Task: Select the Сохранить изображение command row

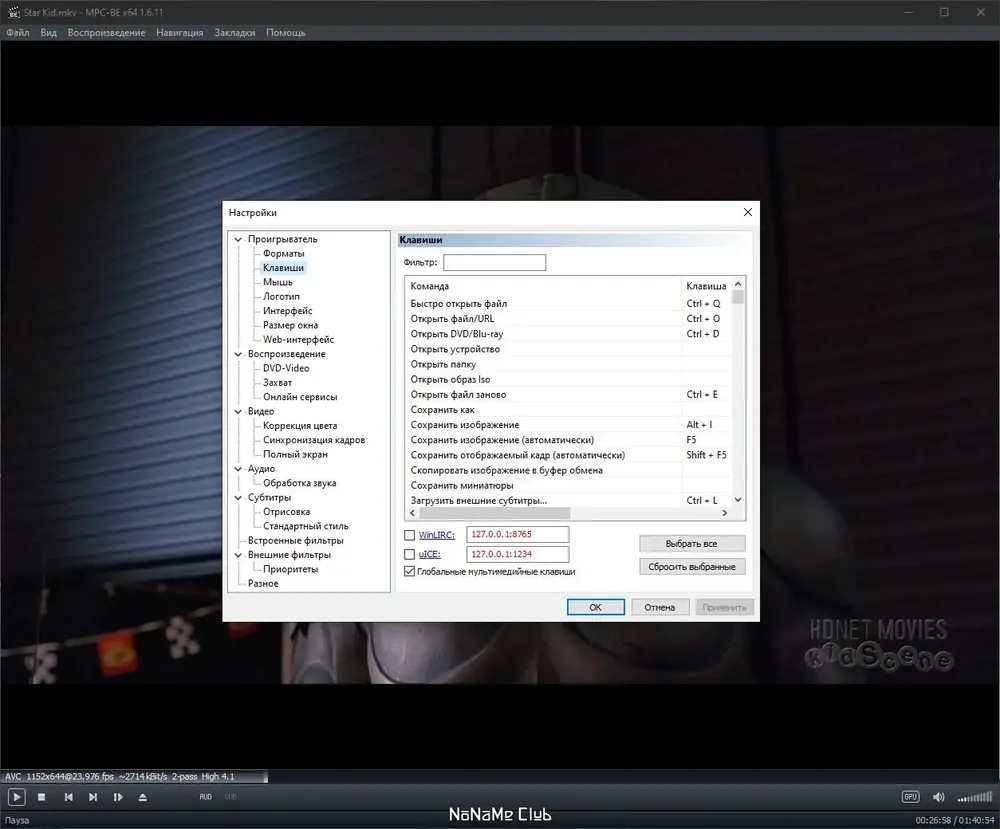Action: pyautogui.click(x=569, y=425)
